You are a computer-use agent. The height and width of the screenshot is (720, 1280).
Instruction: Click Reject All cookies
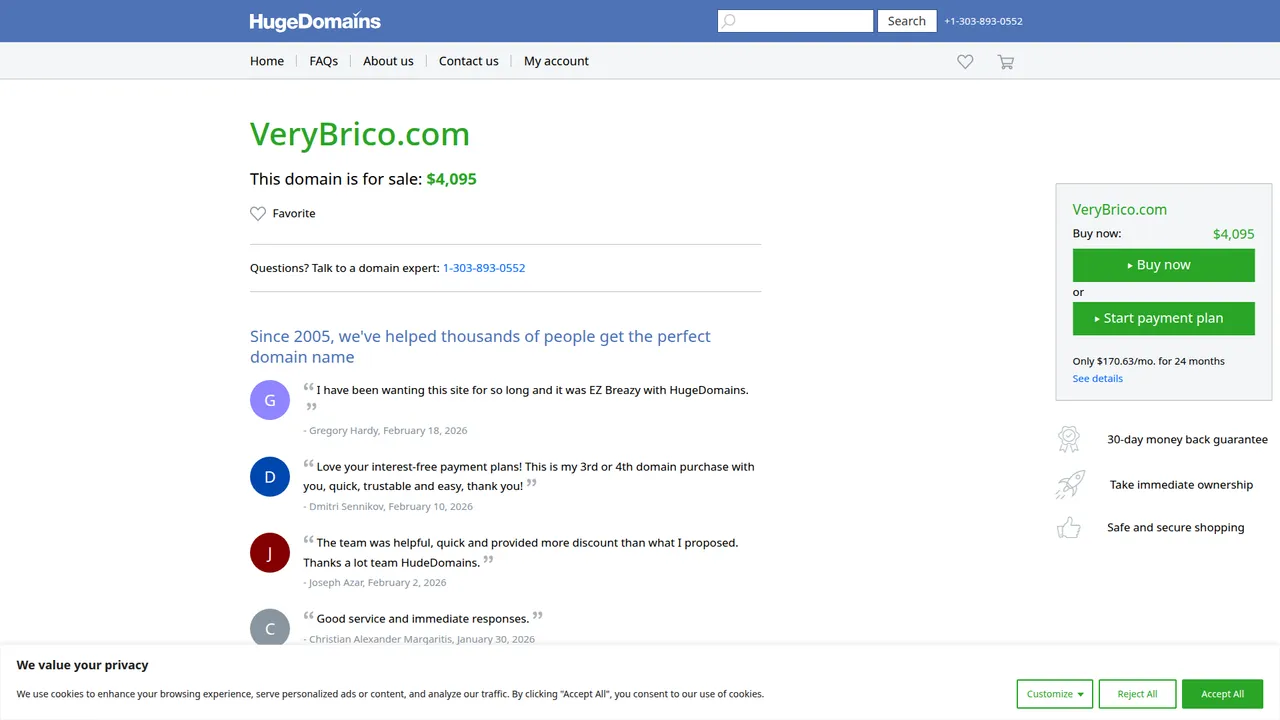point(1137,694)
